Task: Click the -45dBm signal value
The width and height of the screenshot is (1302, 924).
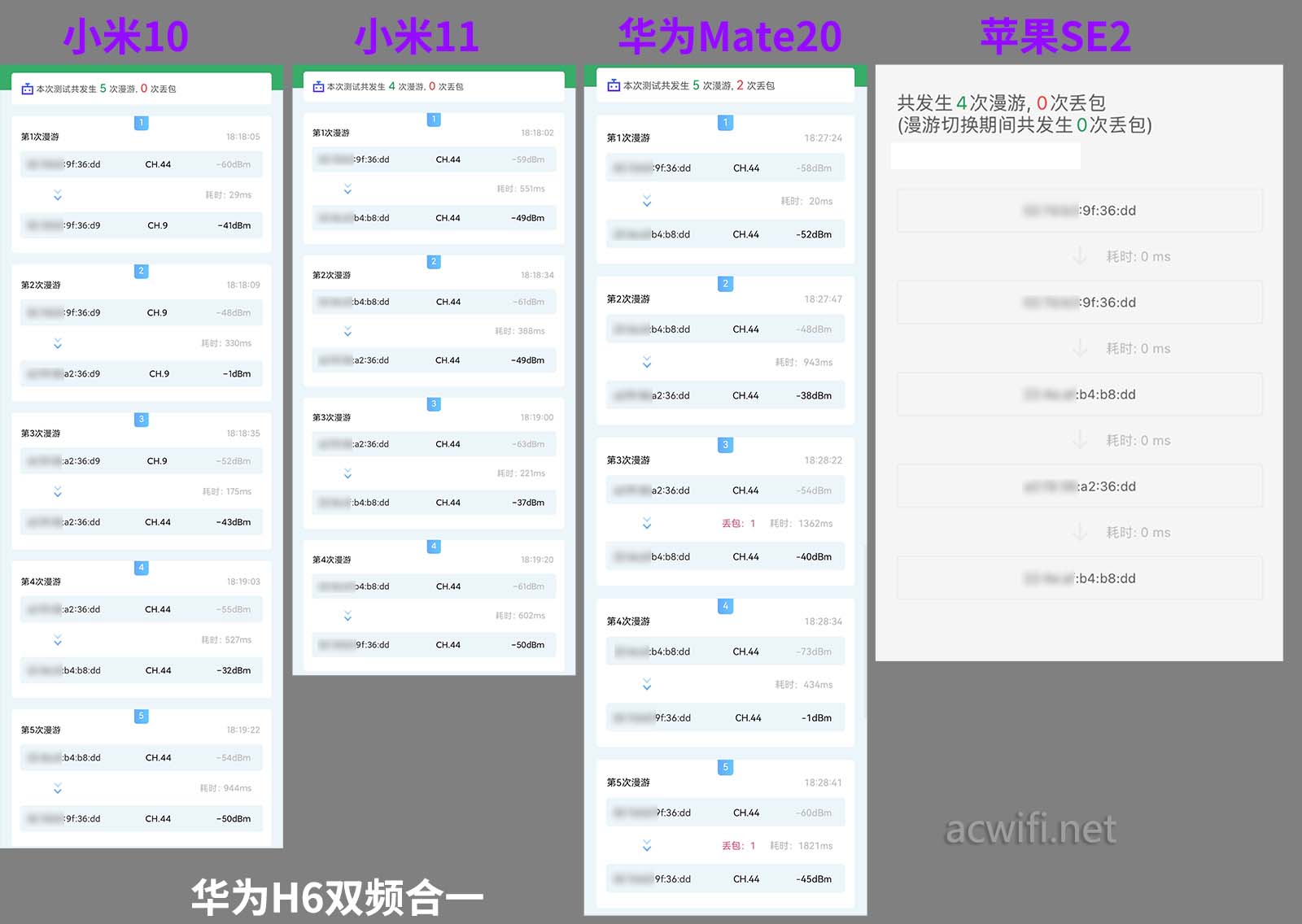Action: (814, 879)
